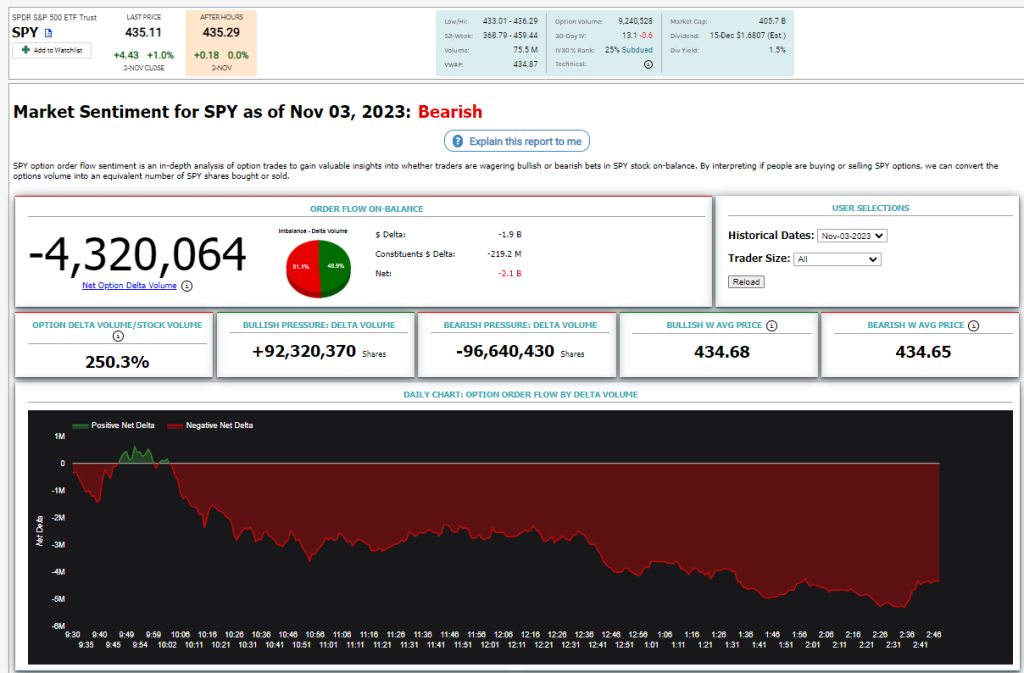The image size is (1024, 673).
Task: Click the red 51.1% pie slice
Action: pos(302,268)
